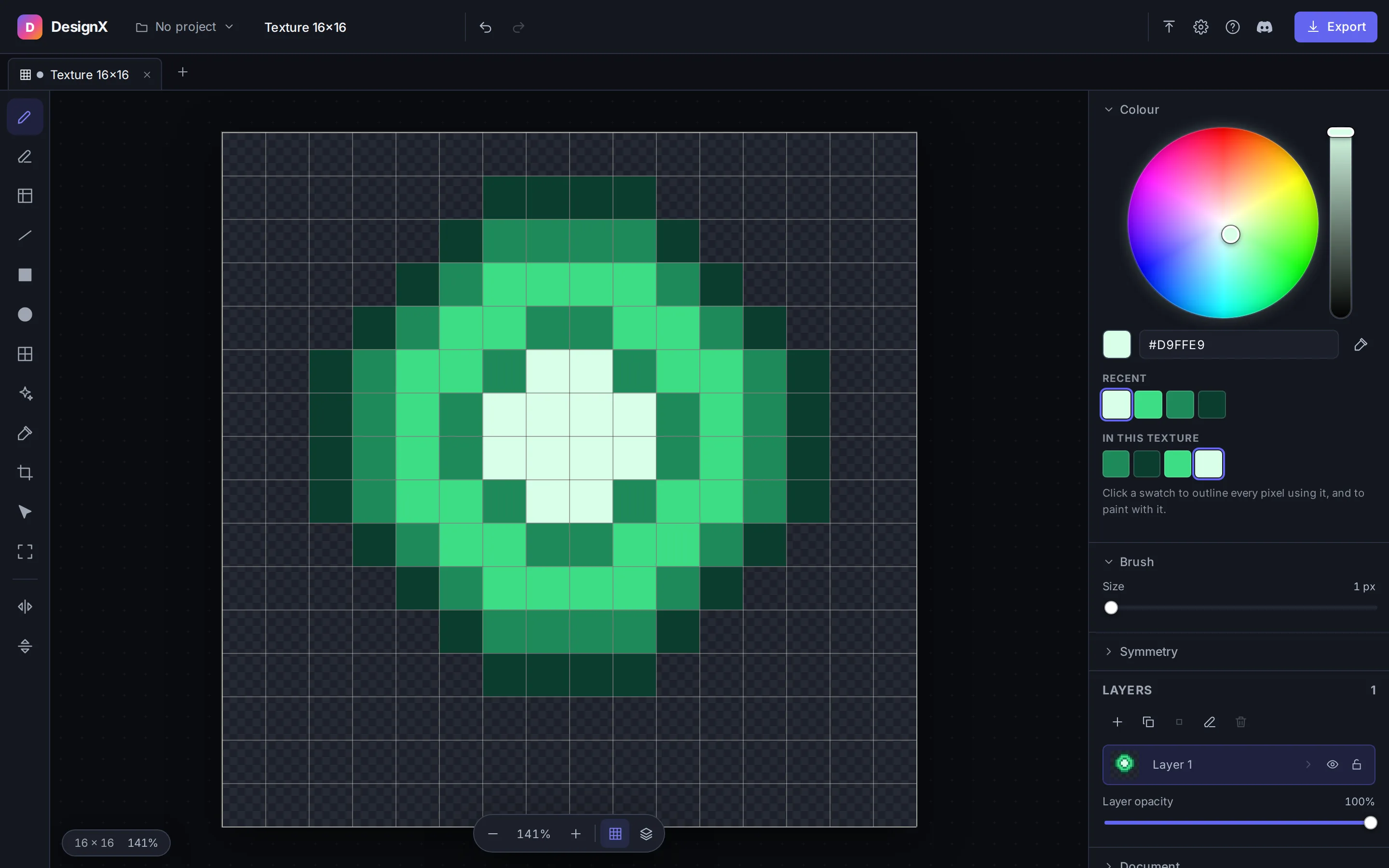Expand Layer 1 details chevron
Screen dimensions: 1389x868
pyautogui.click(x=1308, y=765)
